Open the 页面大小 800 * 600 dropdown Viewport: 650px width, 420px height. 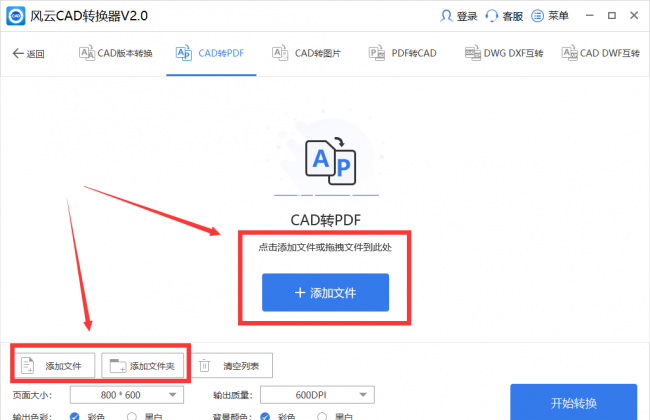click(x=127, y=395)
